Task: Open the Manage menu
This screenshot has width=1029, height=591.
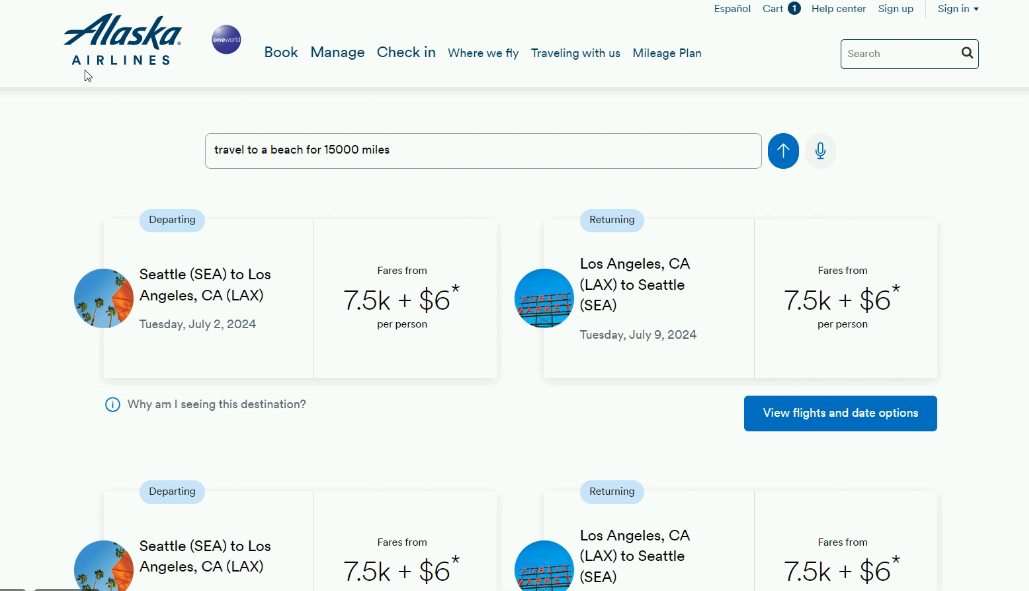Action: [x=337, y=52]
